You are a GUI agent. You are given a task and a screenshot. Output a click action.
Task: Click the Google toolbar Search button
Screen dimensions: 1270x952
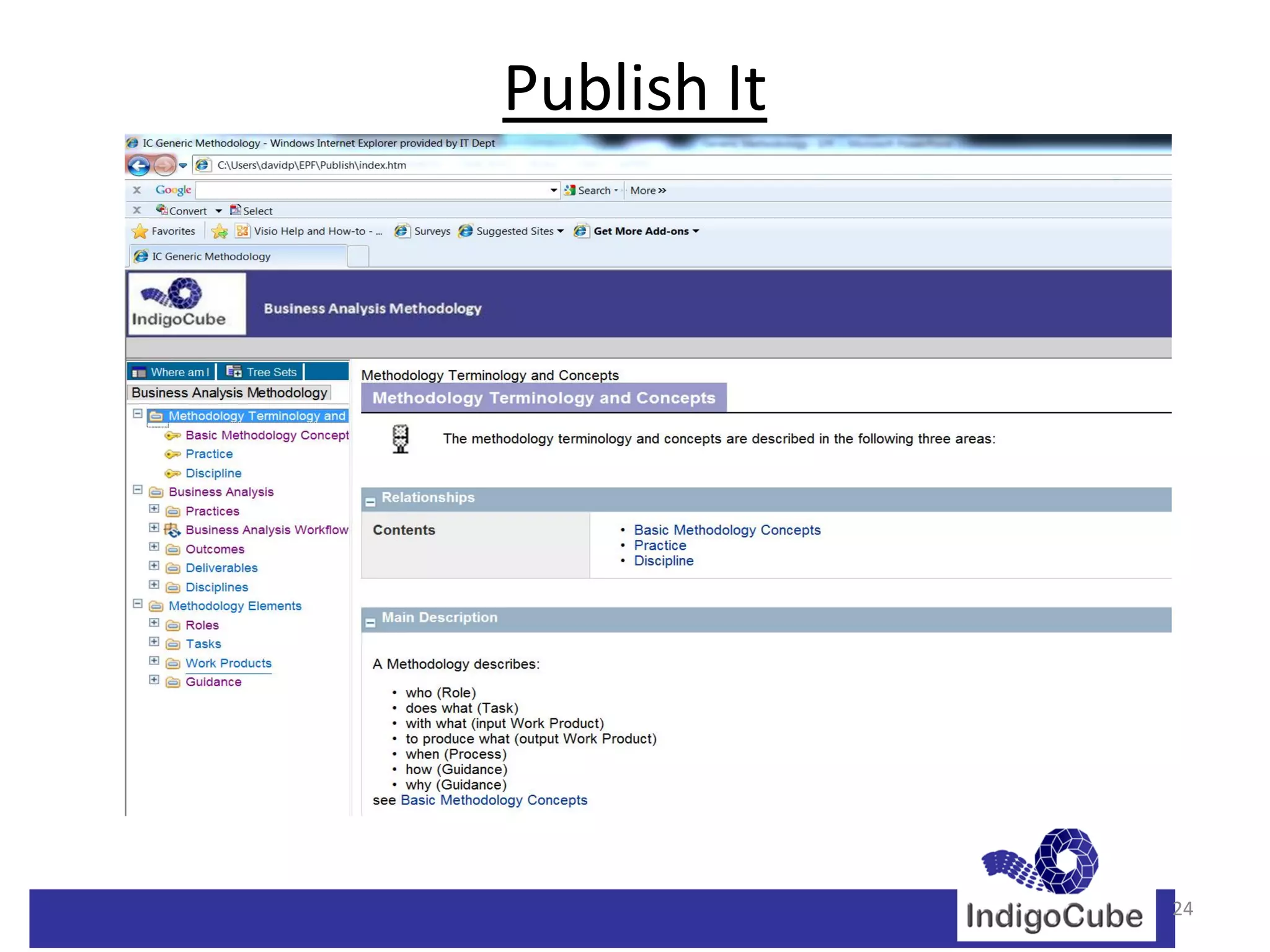click(591, 190)
